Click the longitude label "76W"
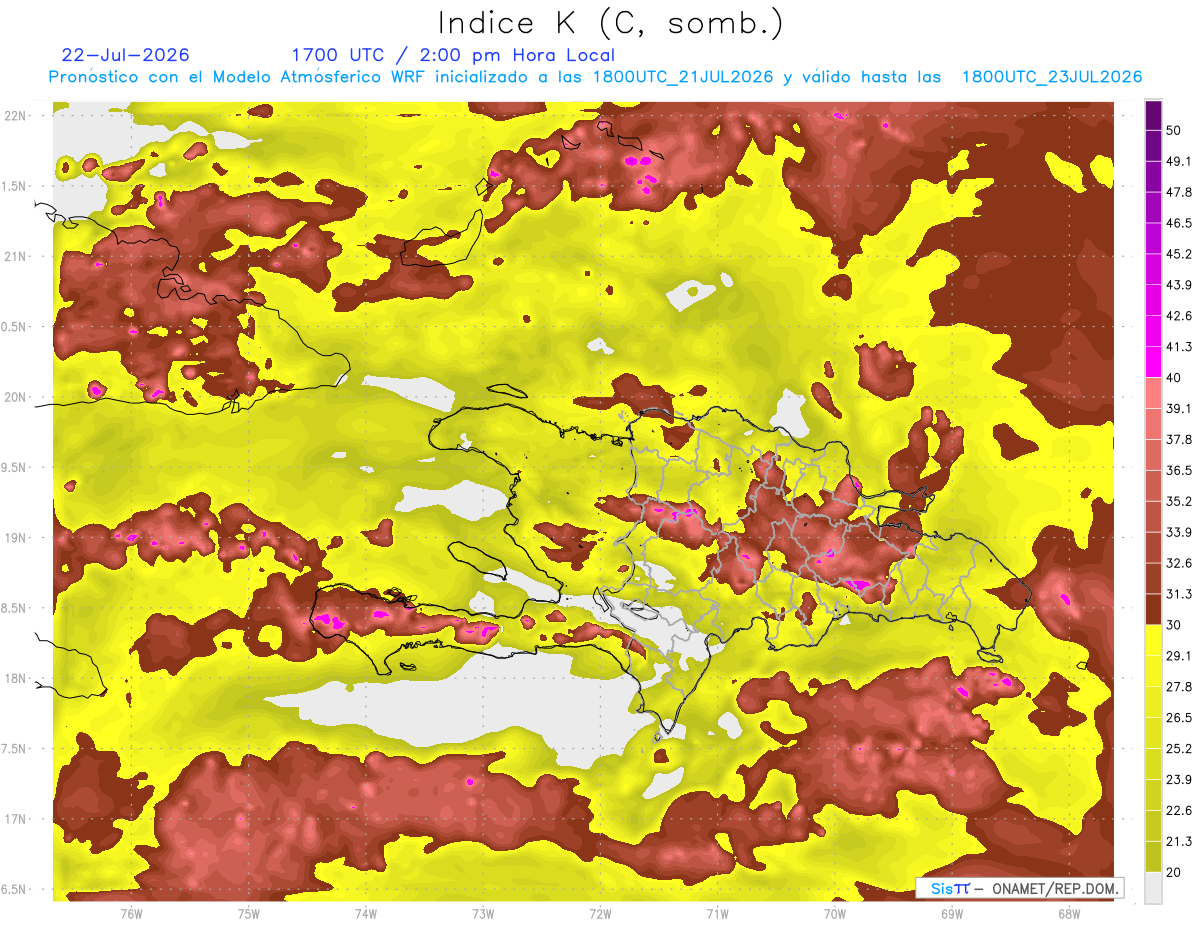 tap(130, 914)
